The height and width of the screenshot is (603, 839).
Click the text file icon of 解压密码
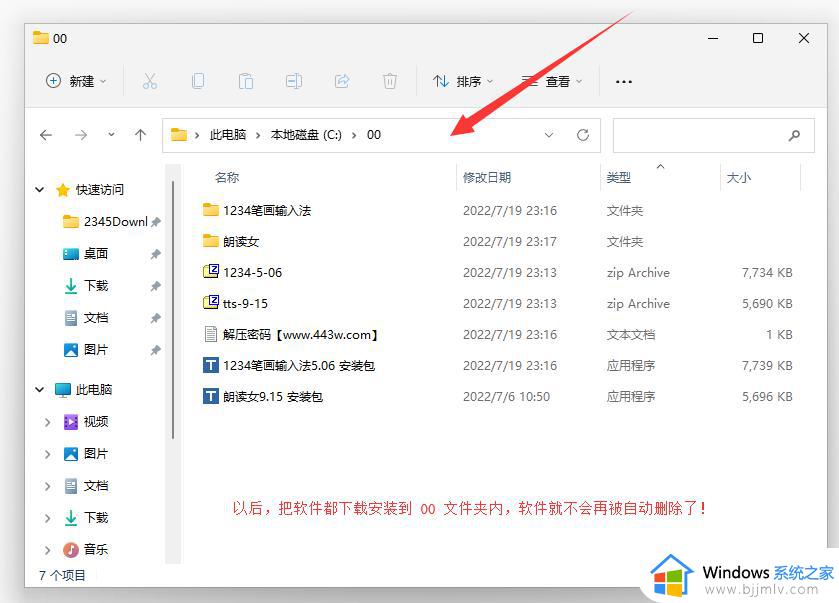[211, 334]
